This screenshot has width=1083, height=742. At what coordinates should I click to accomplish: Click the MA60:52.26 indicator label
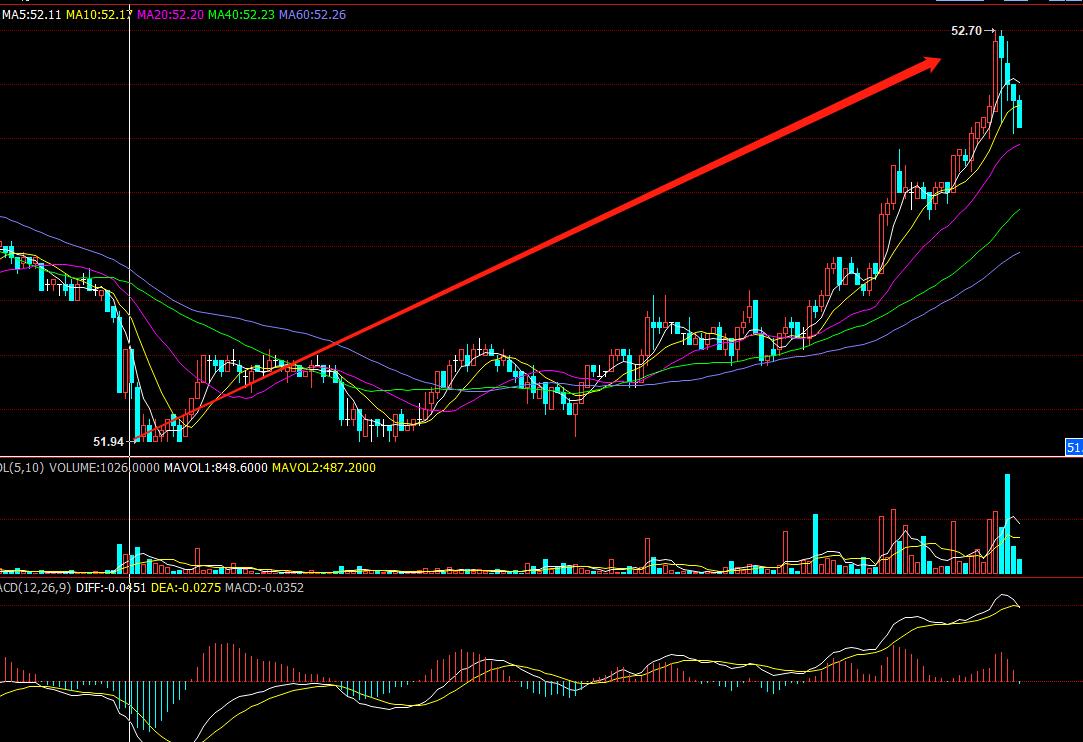(x=312, y=15)
